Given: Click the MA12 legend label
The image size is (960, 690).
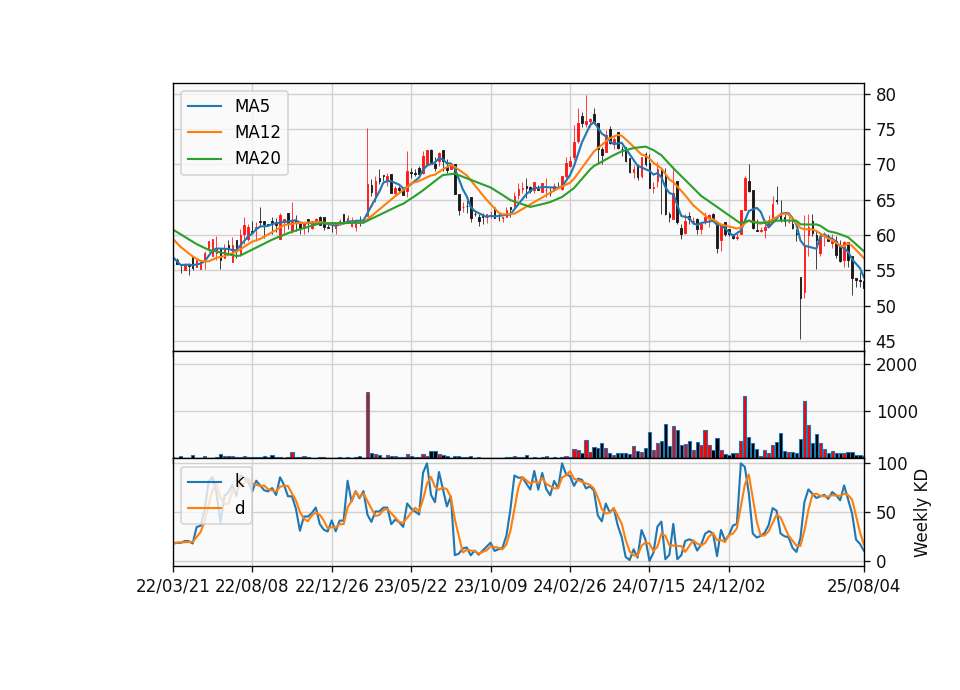Looking at the screenshot, I should 257,132.
